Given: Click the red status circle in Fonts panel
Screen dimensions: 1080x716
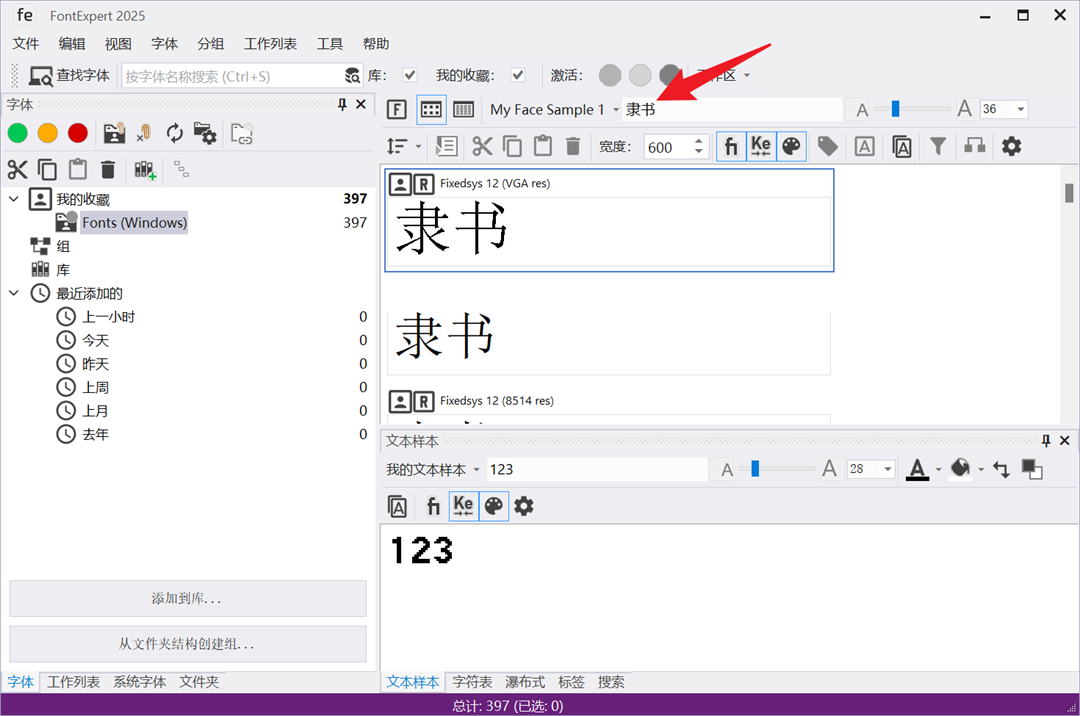Looking at the screenshot, I should [x=78, y=133].
